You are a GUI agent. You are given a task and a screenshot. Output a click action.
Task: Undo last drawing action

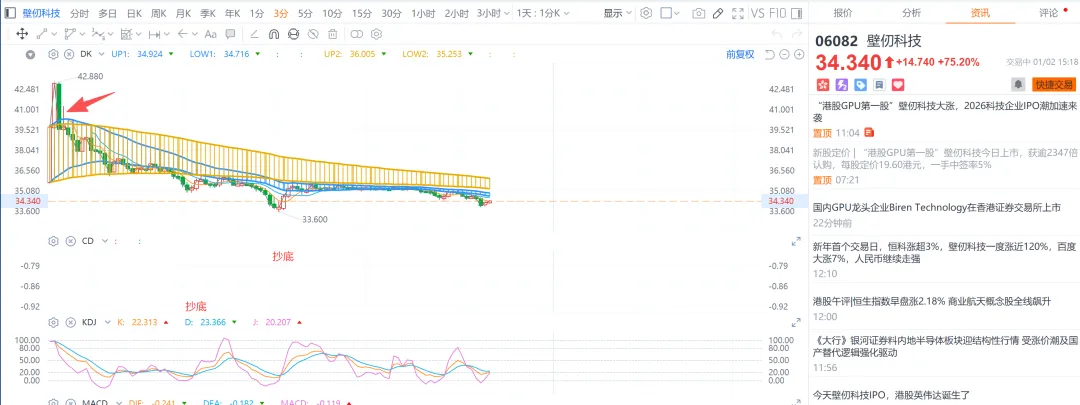tap(776, 33)
